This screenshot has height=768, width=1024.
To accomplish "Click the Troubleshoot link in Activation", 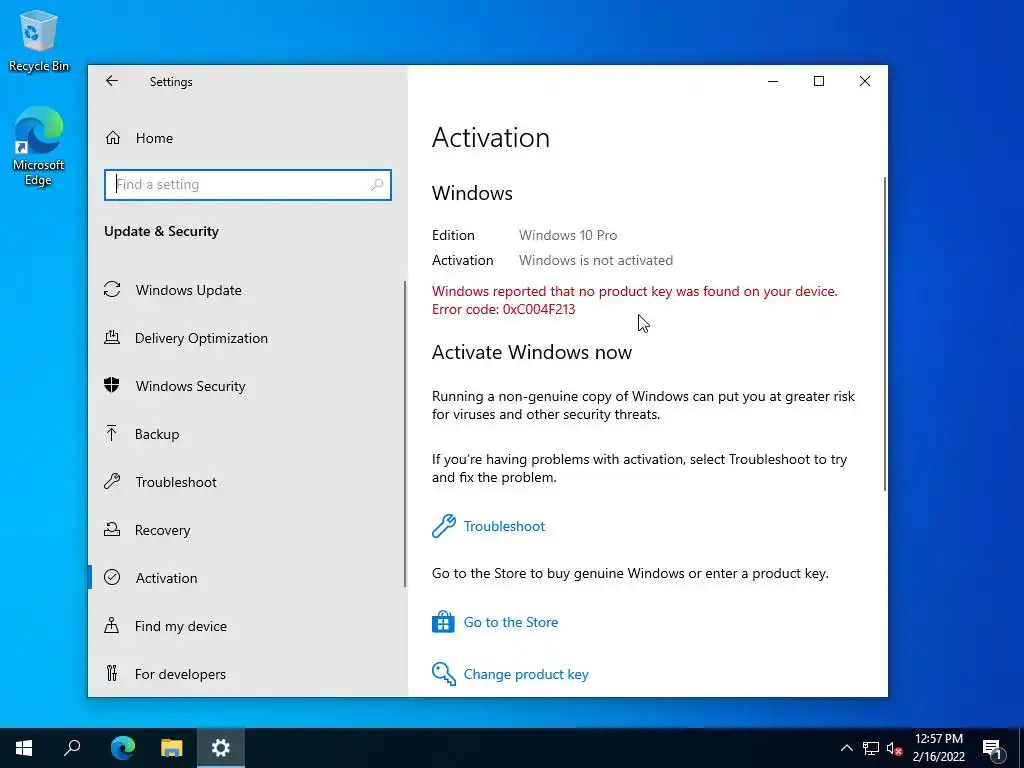I will (504, 526).
